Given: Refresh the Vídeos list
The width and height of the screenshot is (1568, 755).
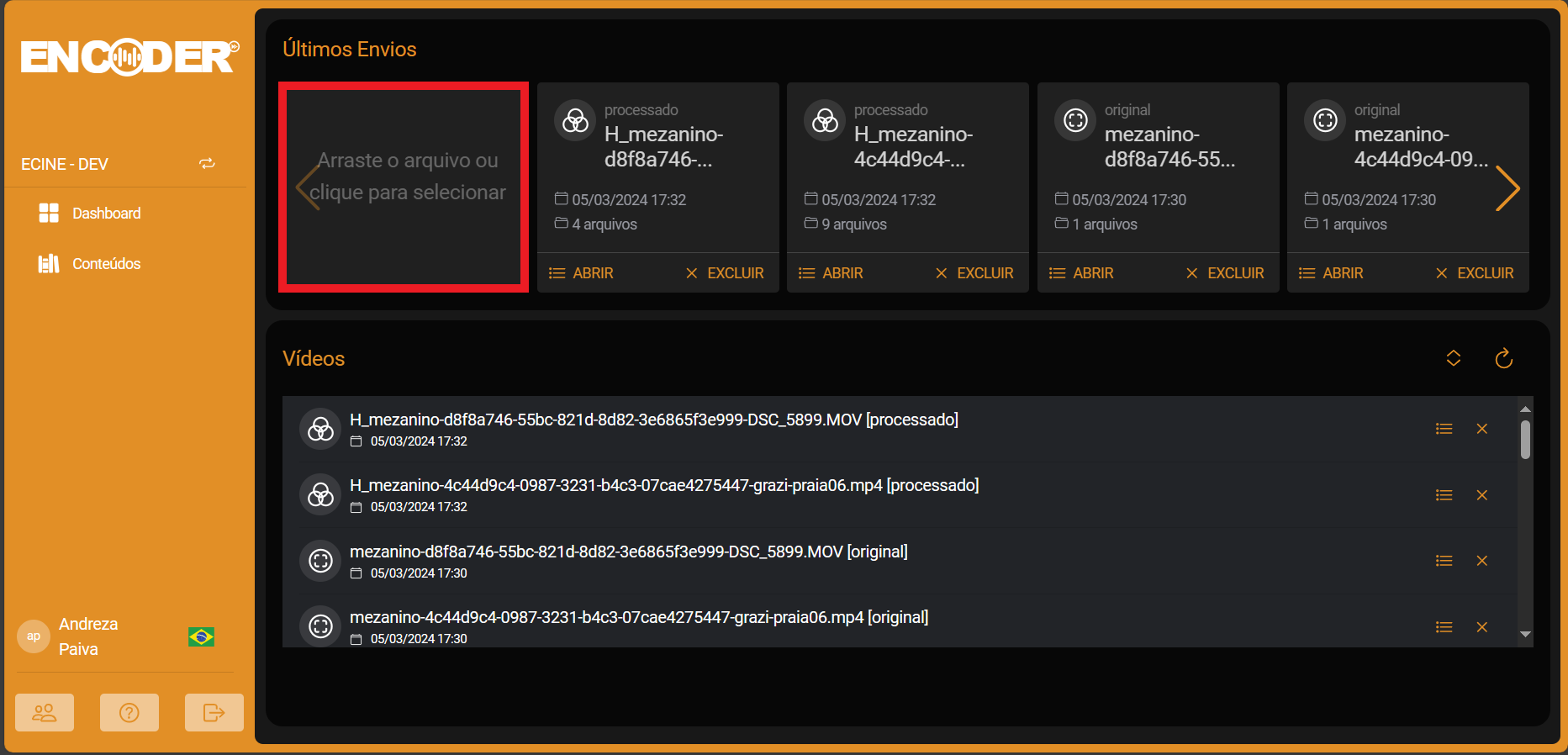Looking at the screenshot, I should pyautogui.click(x=1504, y=358).
